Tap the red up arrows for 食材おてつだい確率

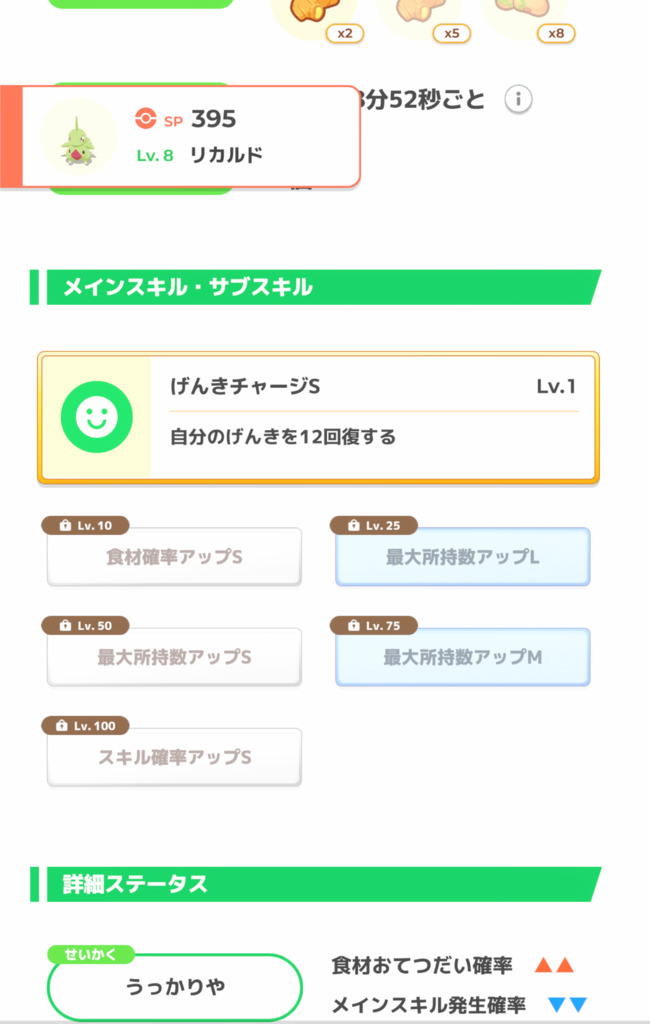tap(553, 966)
